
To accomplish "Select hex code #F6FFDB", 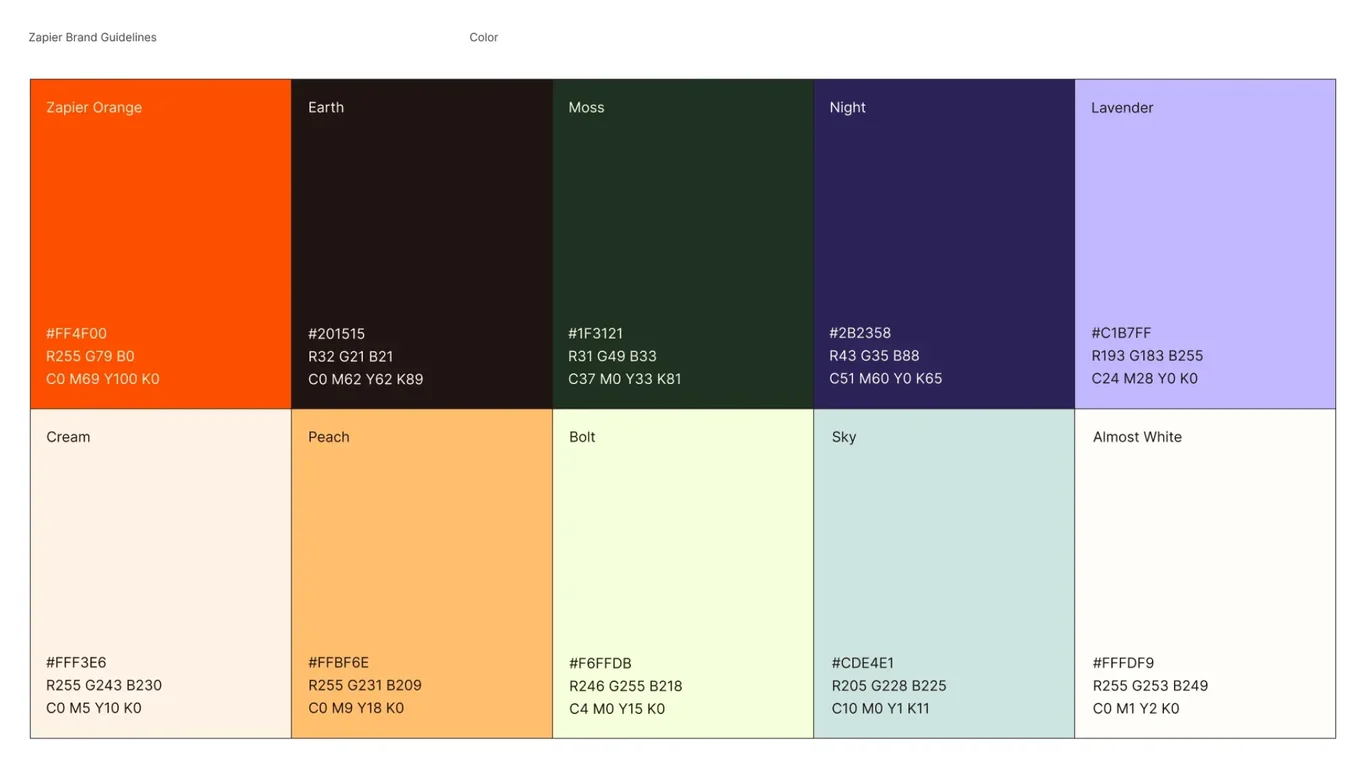I will 600,663.
